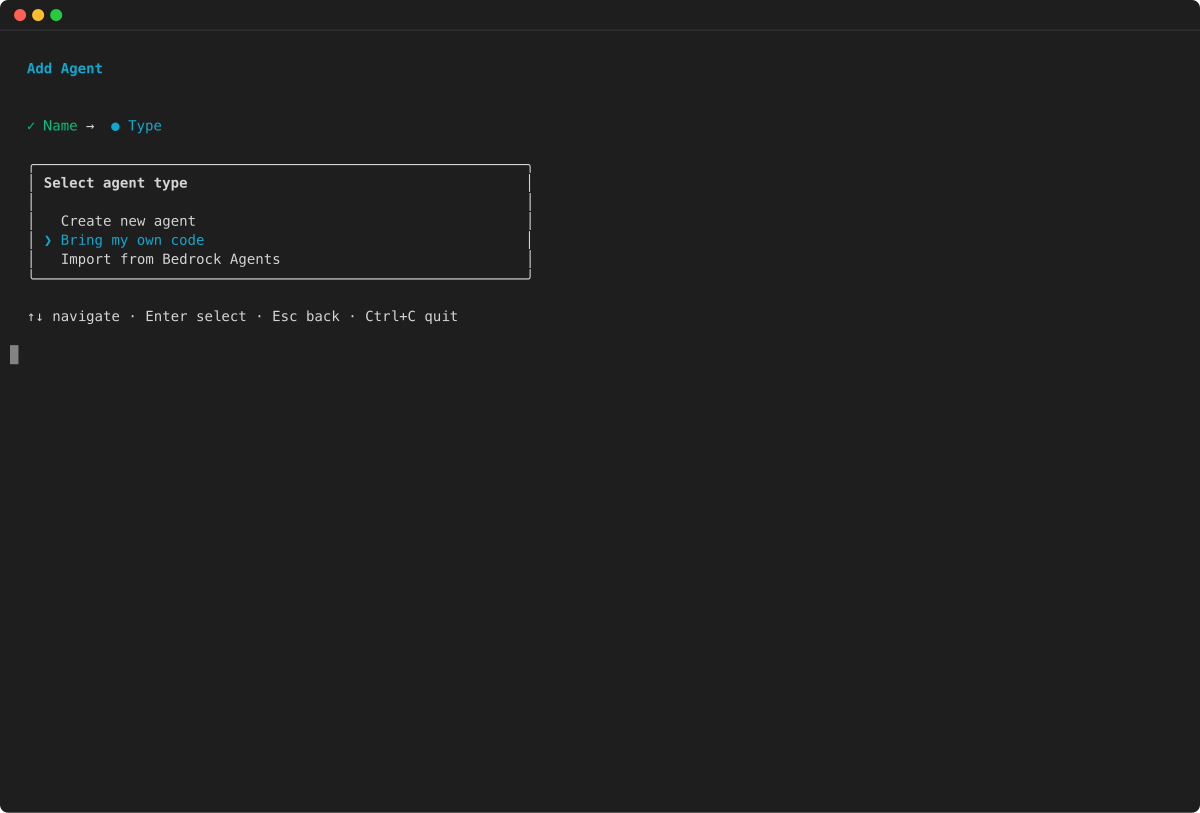
Task: Click the arrow between Name and Type
Action: [90, 125]
